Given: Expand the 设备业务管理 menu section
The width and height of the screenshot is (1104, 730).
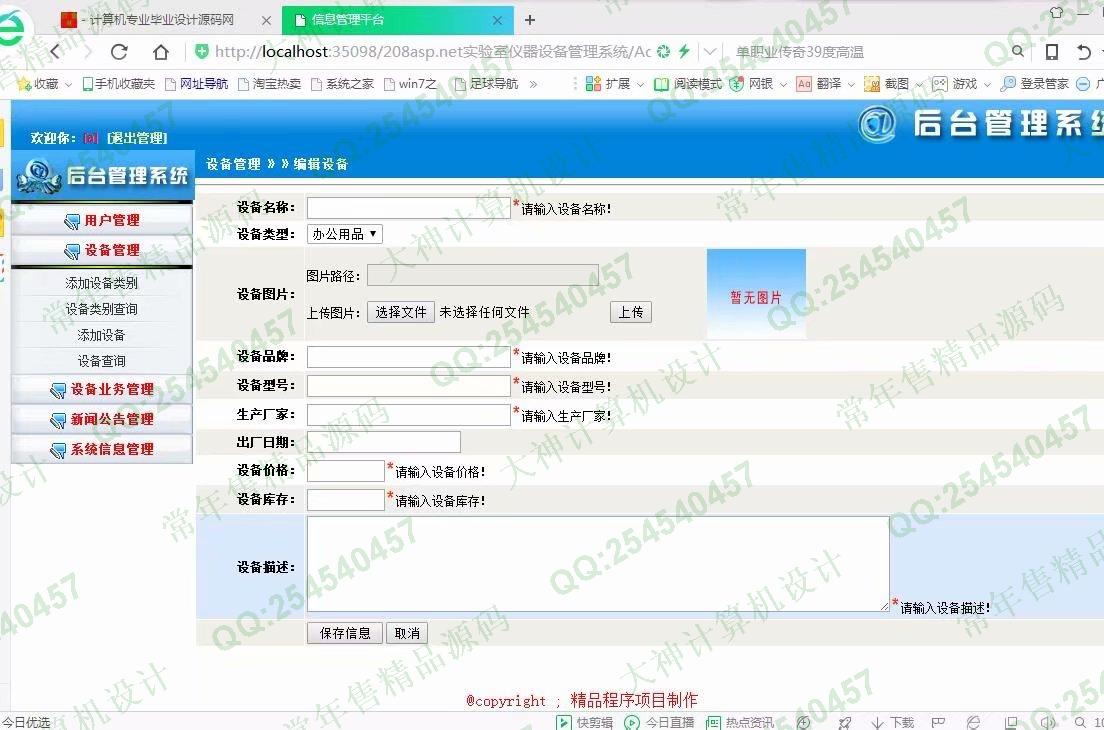Looking at the screenshot, I should point(102,389).
